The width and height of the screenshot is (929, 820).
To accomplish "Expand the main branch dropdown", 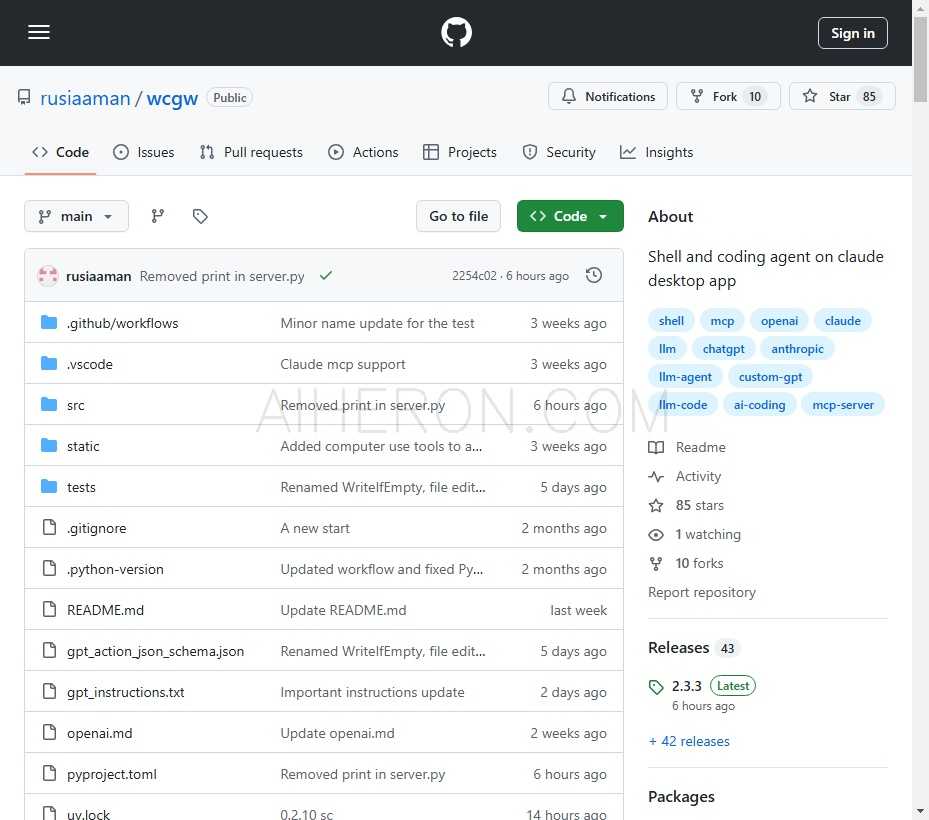I will coord(76,216).
